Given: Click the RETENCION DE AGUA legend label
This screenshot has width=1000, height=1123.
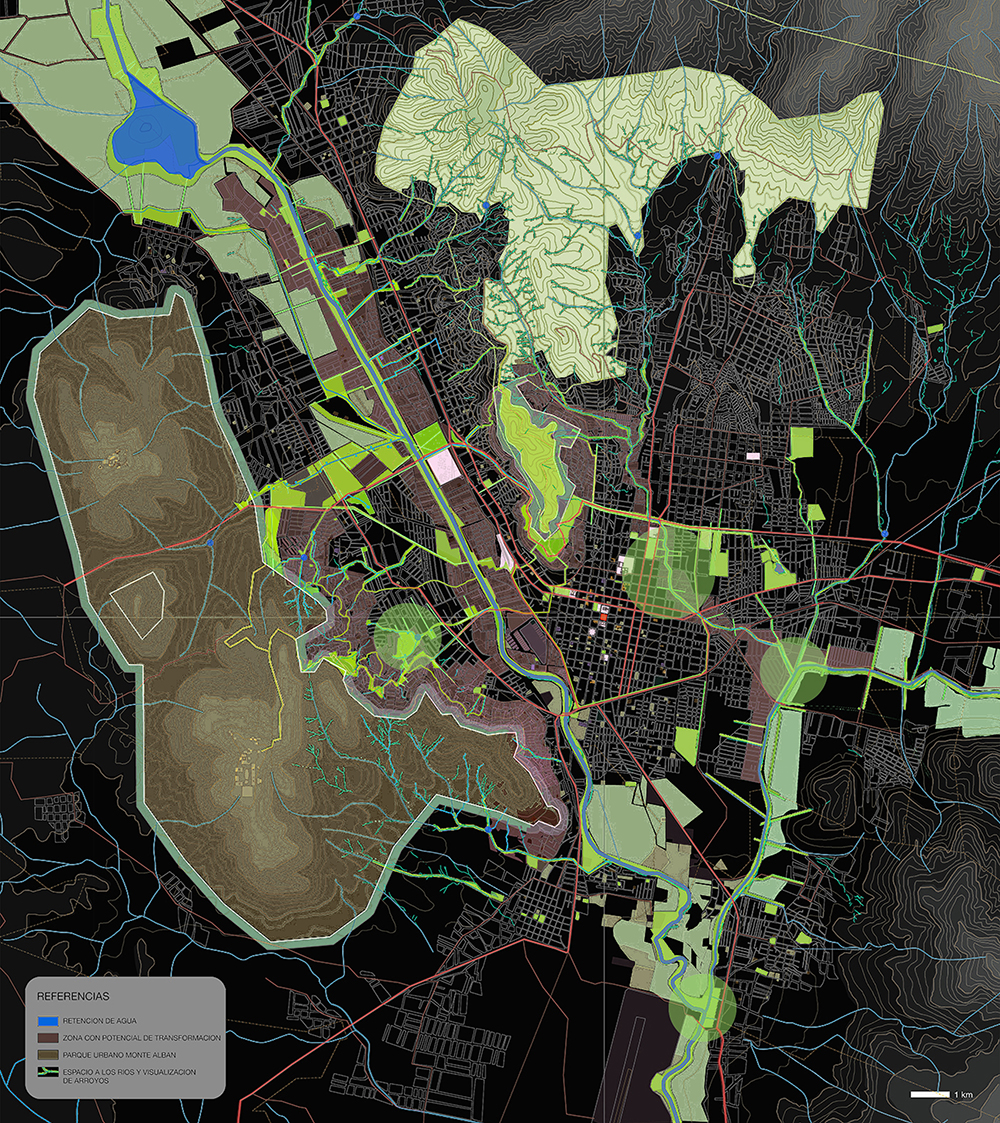Looking at the screenshot, I should pos(99,1021).
